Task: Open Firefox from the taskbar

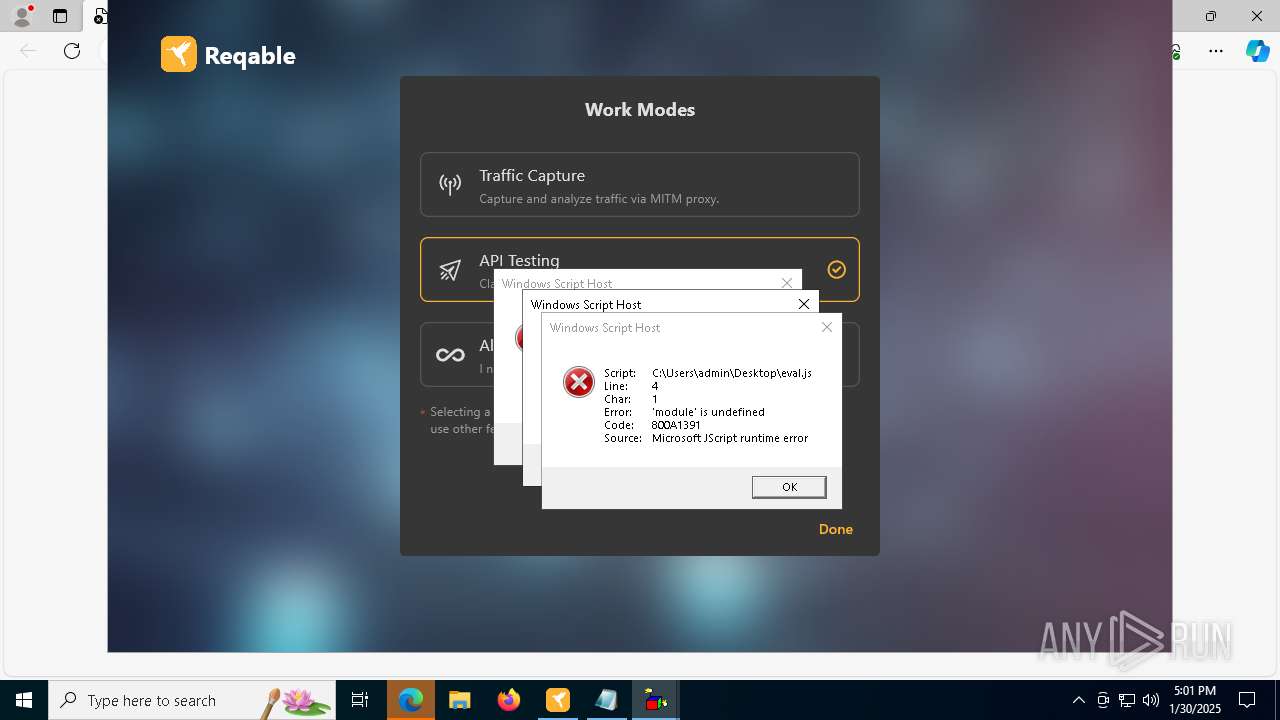Action: tap(509, 700)
